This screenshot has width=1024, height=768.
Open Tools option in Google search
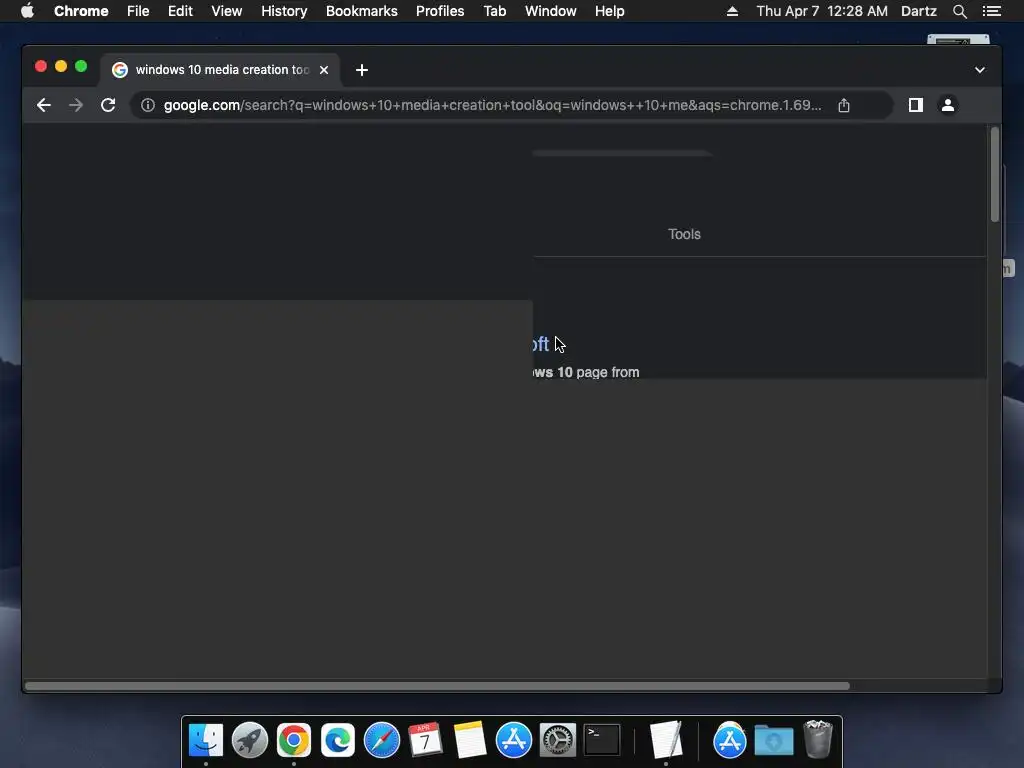684,234
